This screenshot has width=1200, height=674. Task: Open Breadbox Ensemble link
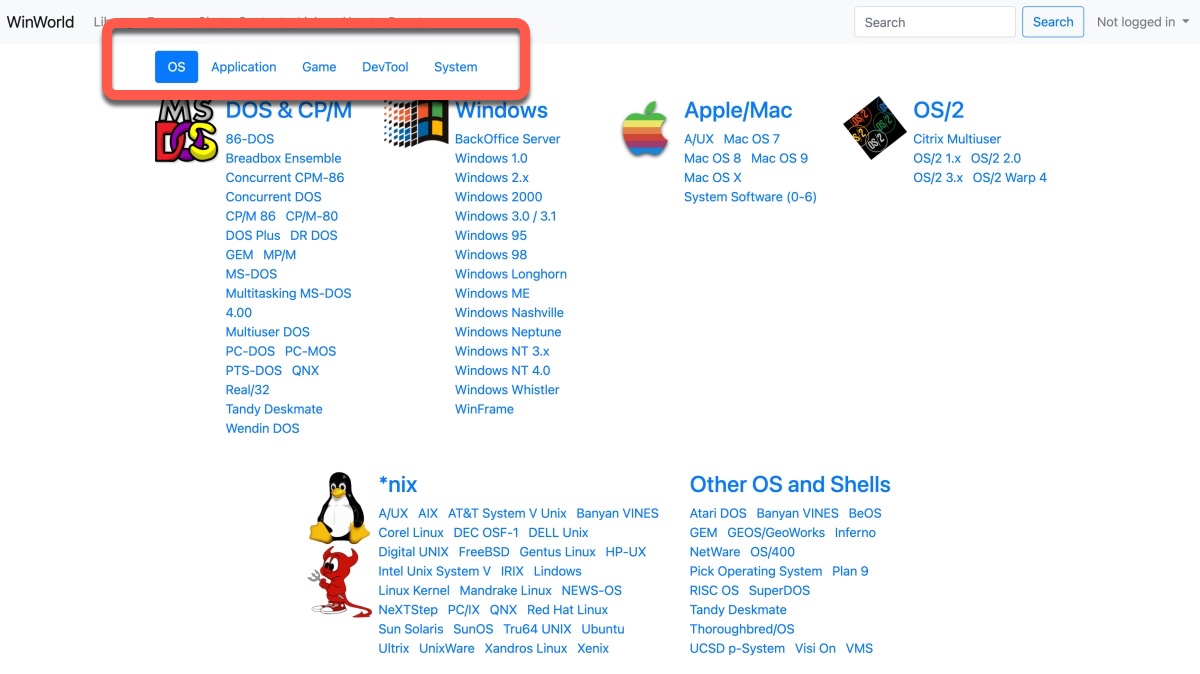click(283, 158)
